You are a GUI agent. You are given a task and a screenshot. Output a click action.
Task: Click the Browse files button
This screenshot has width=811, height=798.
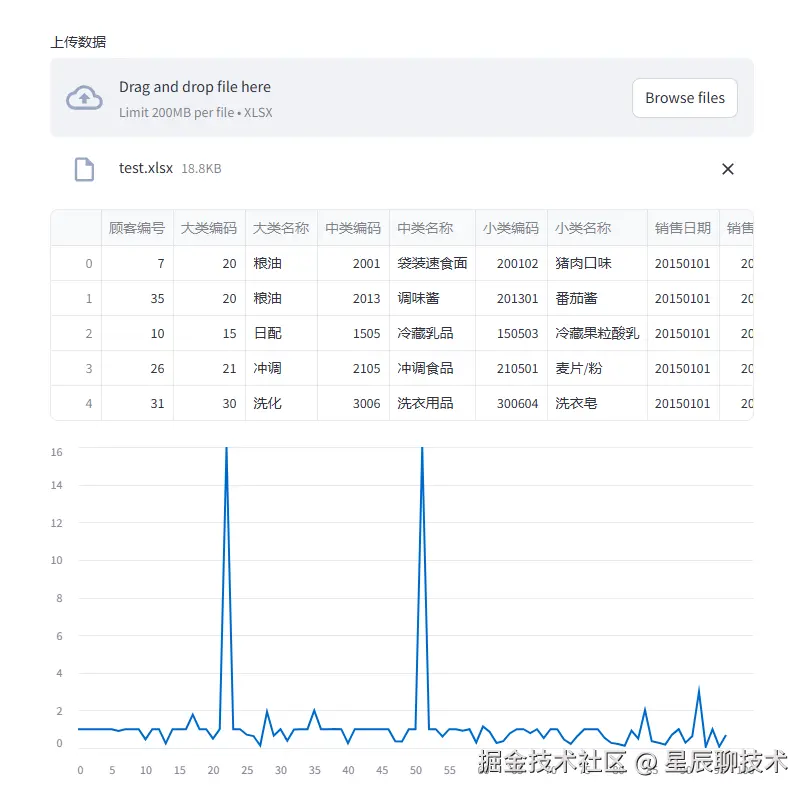point(684,98)
